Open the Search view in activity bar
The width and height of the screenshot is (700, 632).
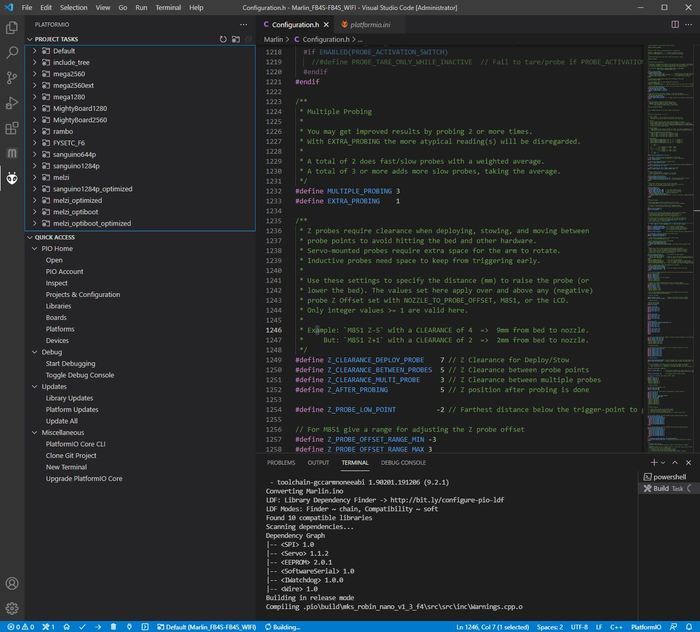click(12, 52)
